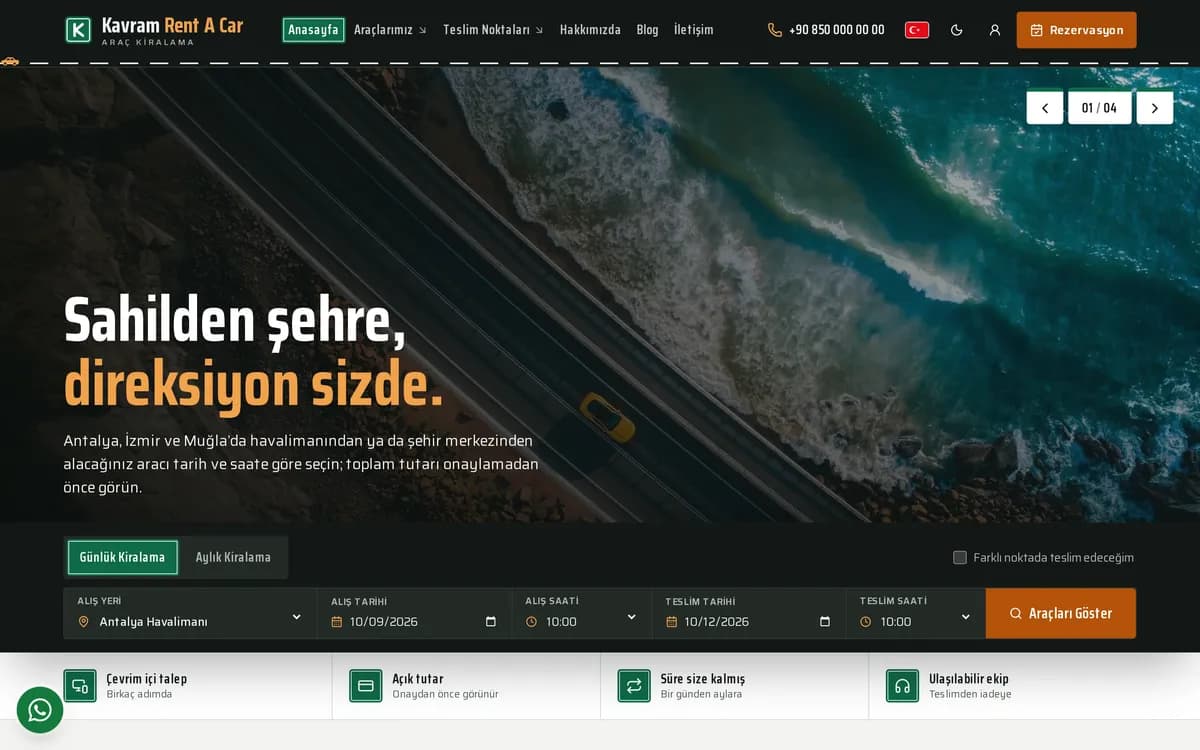The height and width of the screenshot is (750, 1200).
Task: Switch language via the Turkish flag icon
Action: click(917, 30)
